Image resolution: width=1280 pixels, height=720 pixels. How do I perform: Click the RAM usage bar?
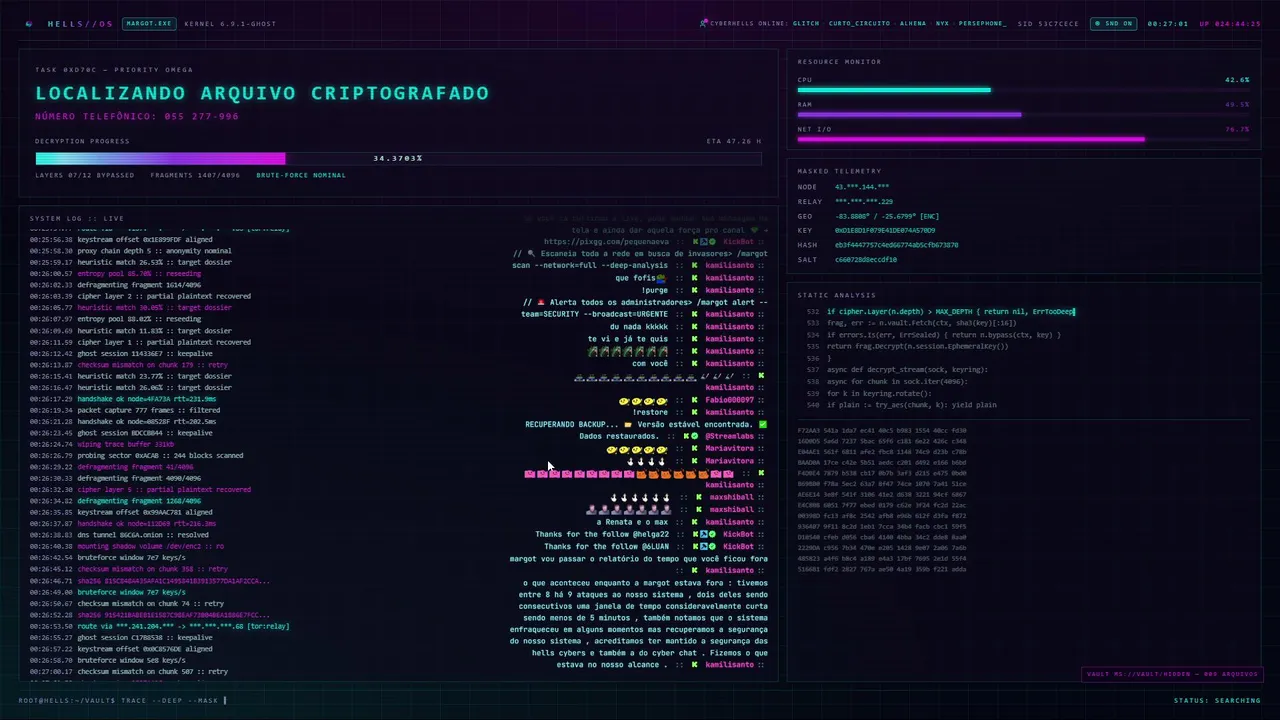[1023, 115]
